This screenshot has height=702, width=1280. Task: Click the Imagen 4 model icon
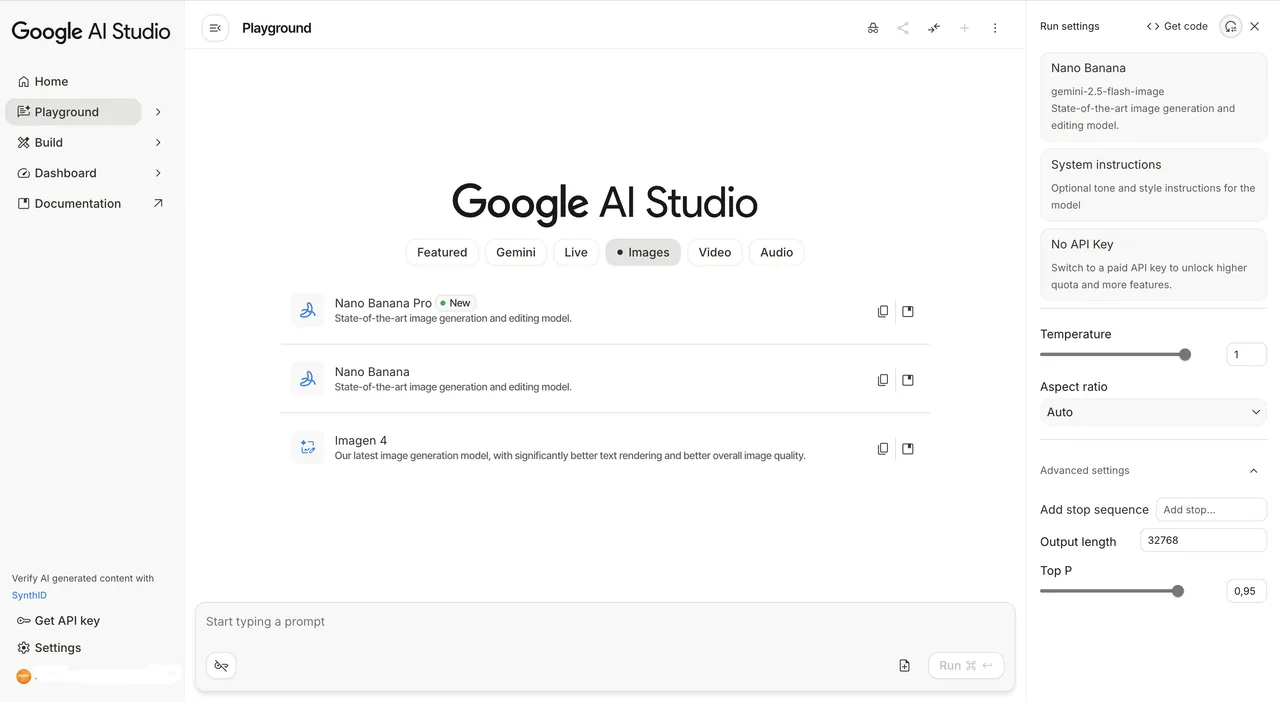pos(307,447)
